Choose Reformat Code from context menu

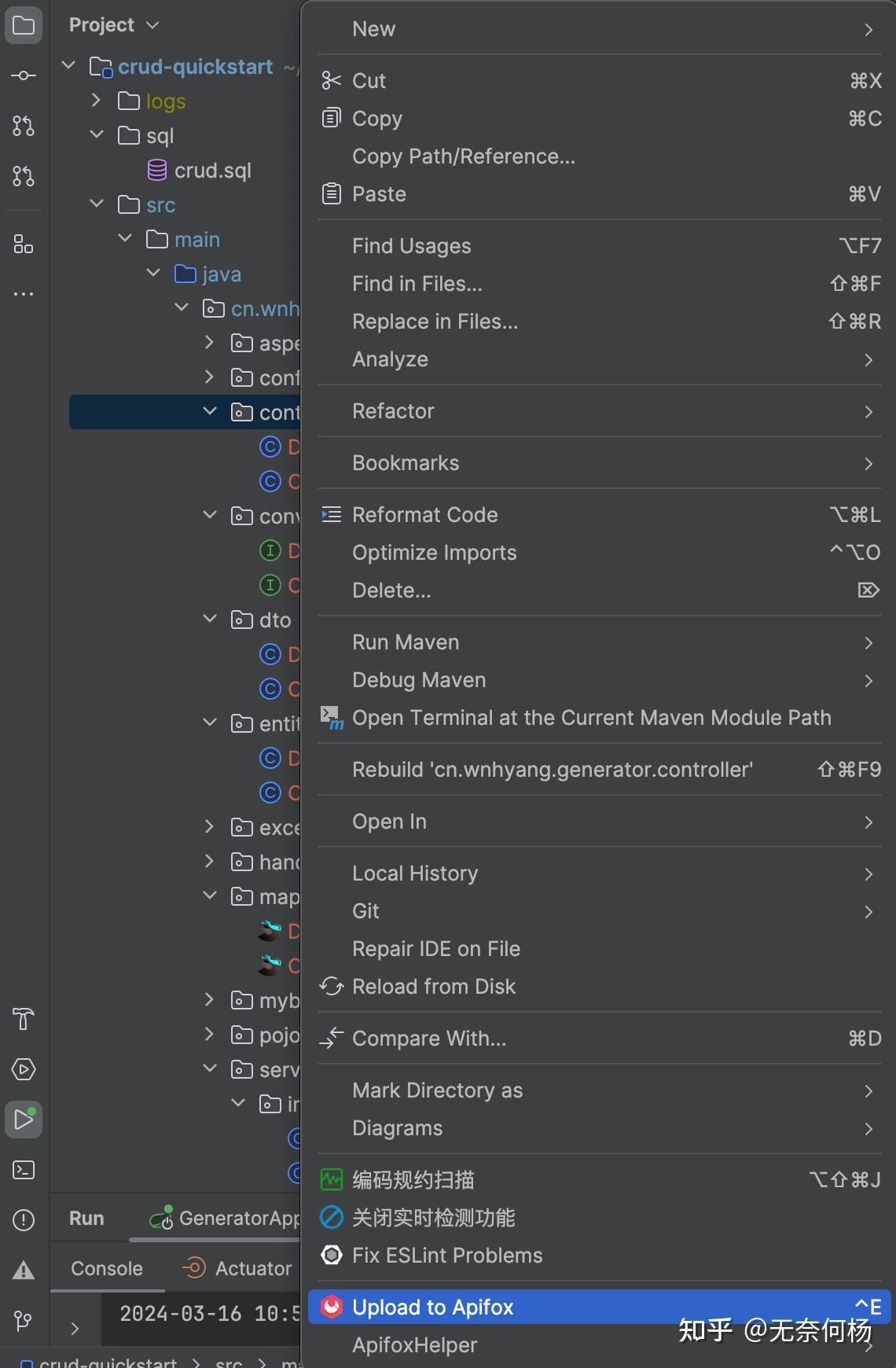click(x=424, y=515)
